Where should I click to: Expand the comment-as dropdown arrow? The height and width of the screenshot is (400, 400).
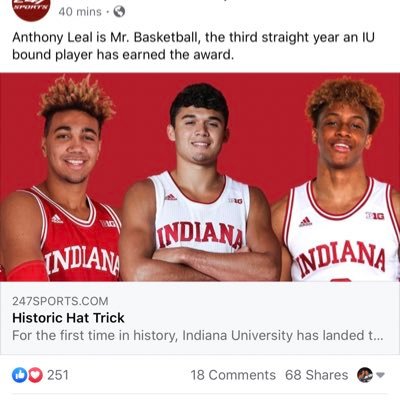pos(380,375)
